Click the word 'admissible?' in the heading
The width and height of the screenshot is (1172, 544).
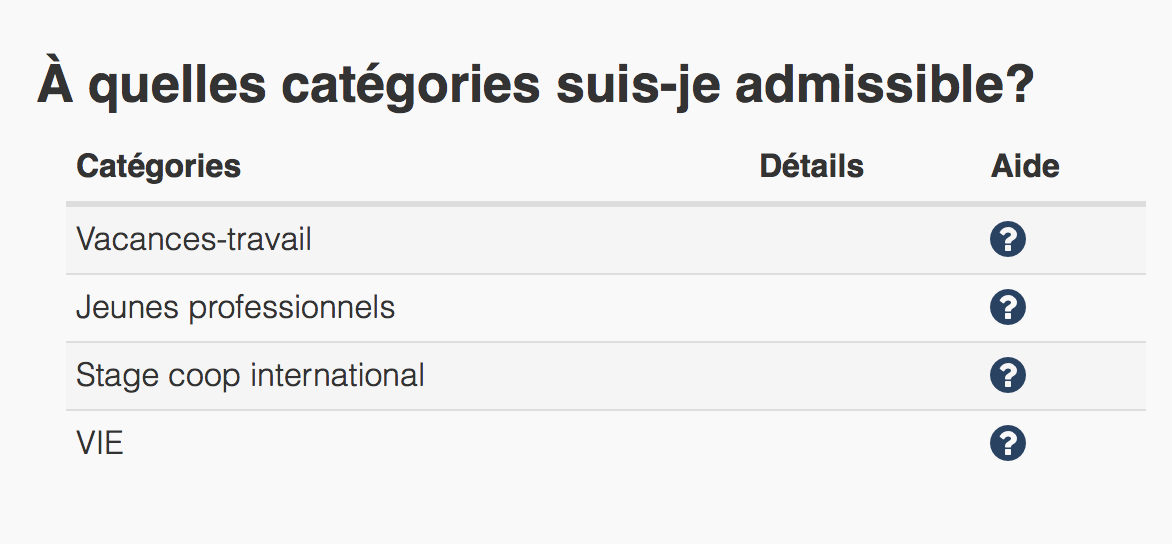tap(884, 84)
